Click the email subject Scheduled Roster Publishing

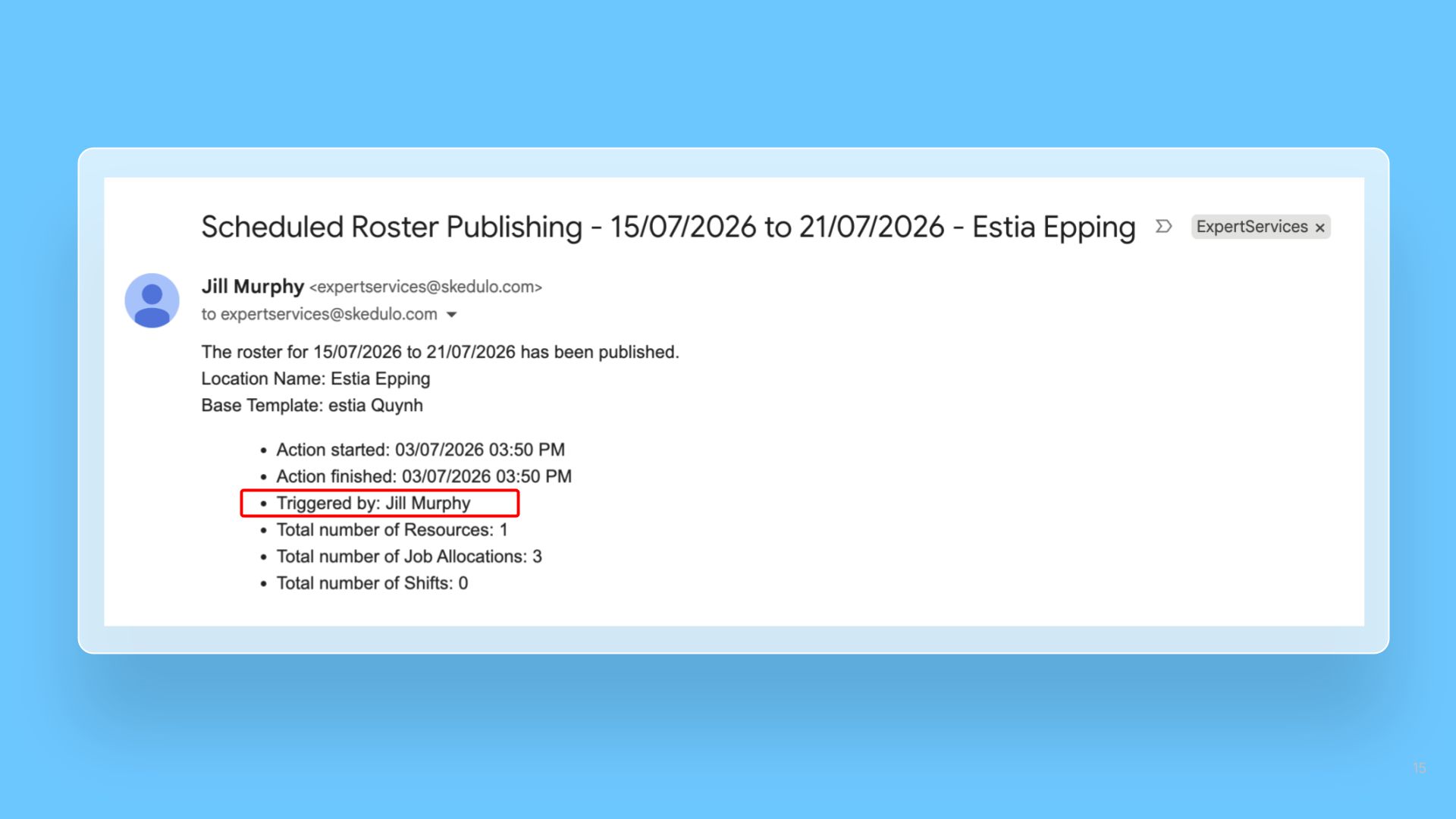[668, 227]
